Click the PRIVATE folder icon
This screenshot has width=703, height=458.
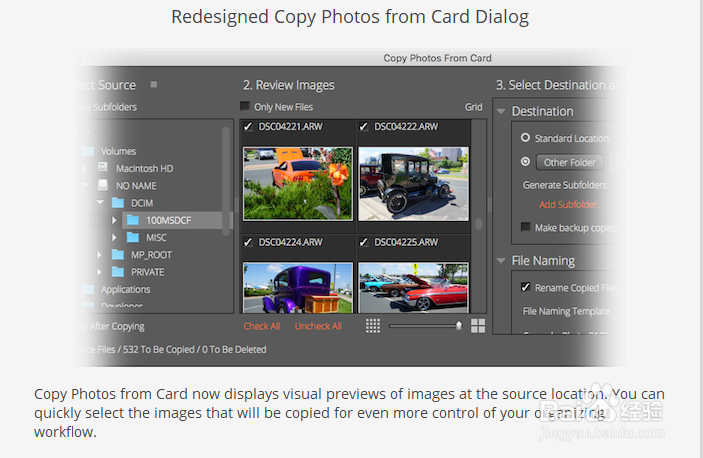click(x=118, y=272)
